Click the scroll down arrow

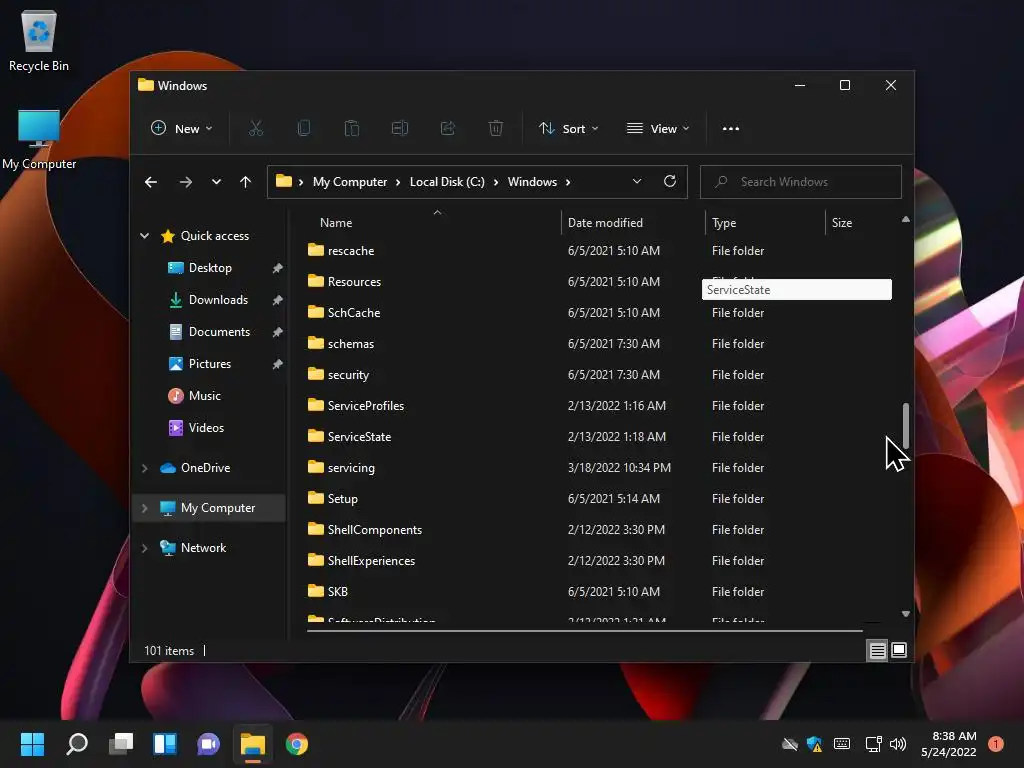[x=906, y=614]
